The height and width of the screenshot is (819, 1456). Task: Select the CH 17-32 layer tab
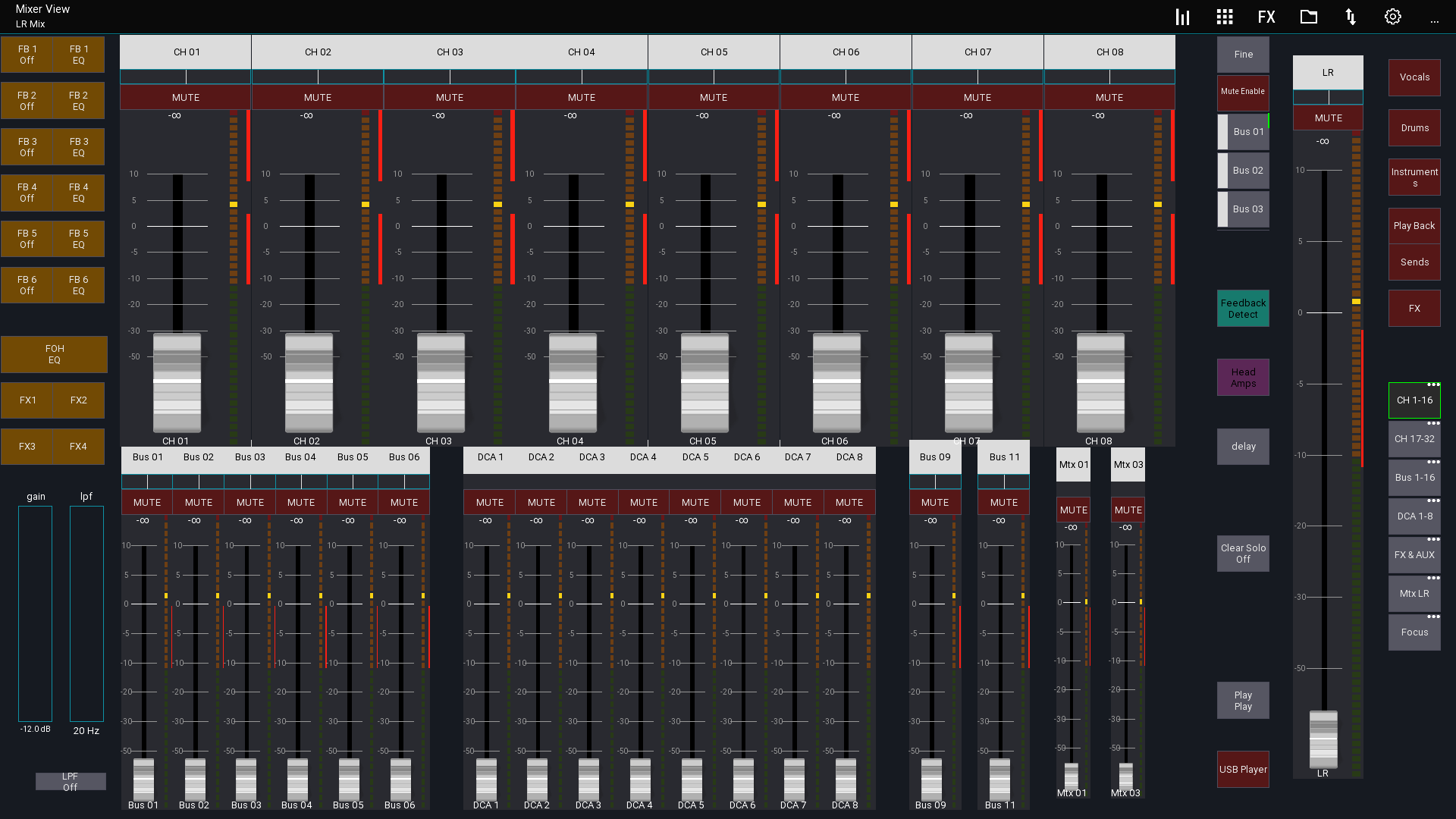(1414, 439)
